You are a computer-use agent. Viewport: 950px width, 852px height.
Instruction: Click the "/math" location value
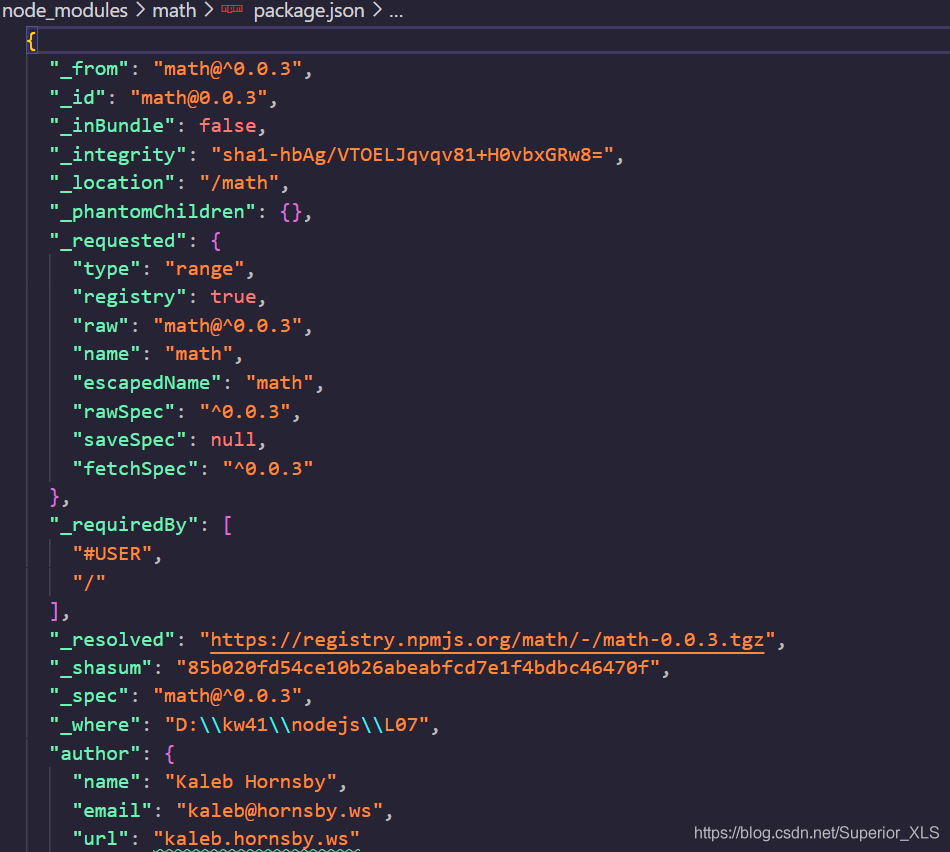tap(239, 183)
